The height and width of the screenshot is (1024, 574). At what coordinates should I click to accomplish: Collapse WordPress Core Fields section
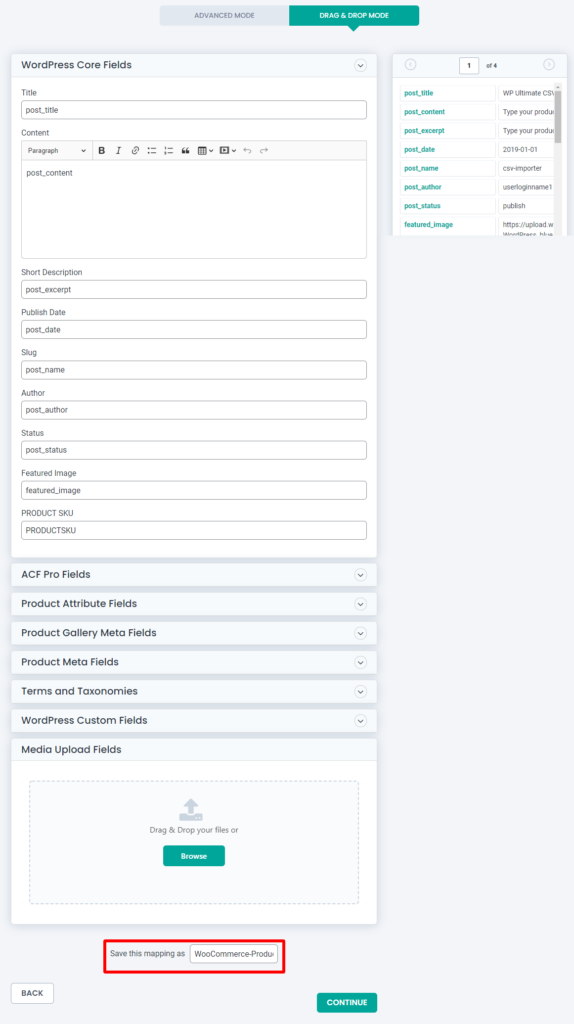click(360, 65)
